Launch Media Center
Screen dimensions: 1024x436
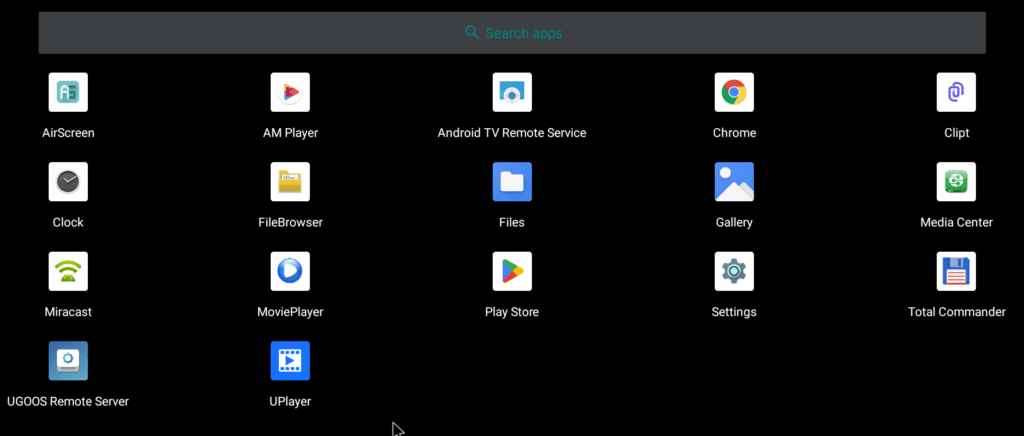coord(956,182)
